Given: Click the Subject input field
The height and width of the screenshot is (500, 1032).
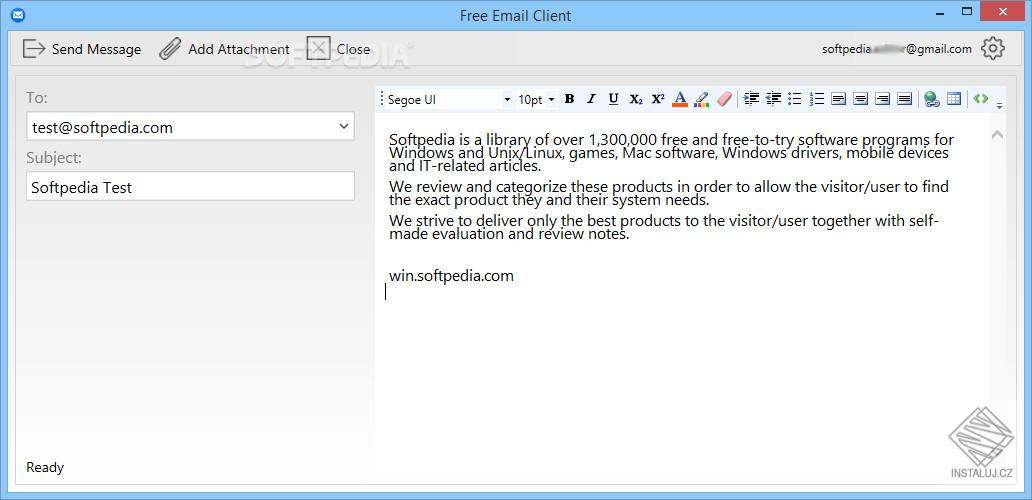Looking at the screenshot, I should click(190, 187).
